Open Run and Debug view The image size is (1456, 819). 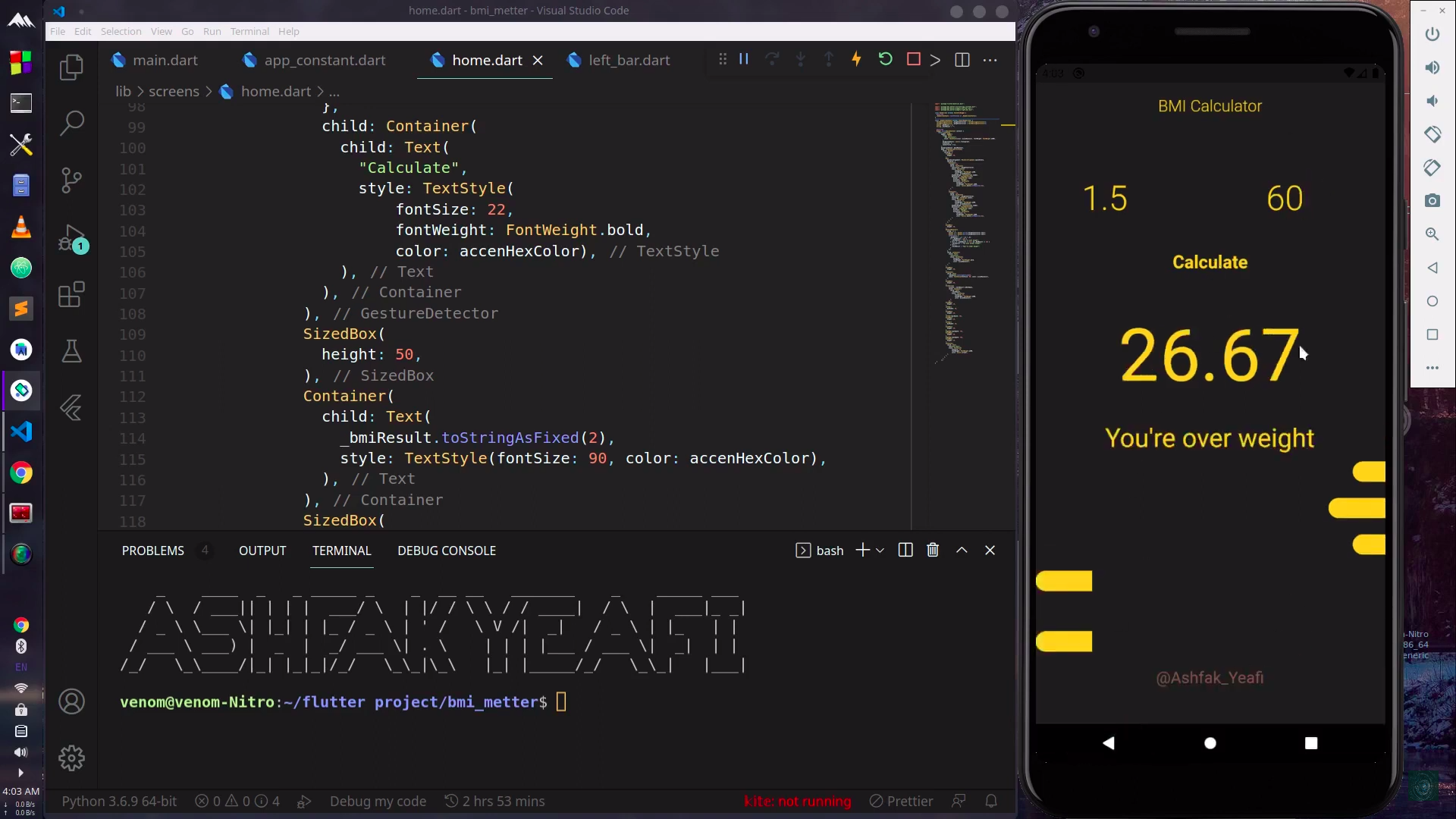click(71, 238)
